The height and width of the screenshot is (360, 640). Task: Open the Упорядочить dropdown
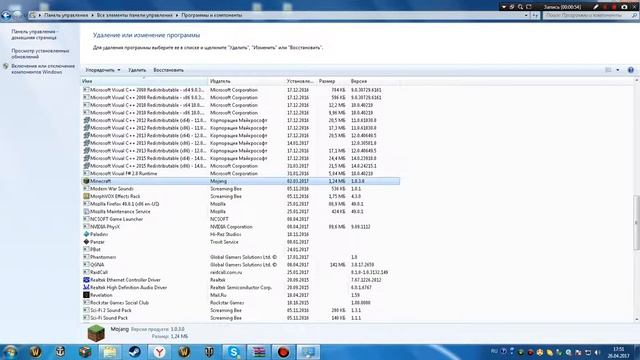(x=103, y=70)
